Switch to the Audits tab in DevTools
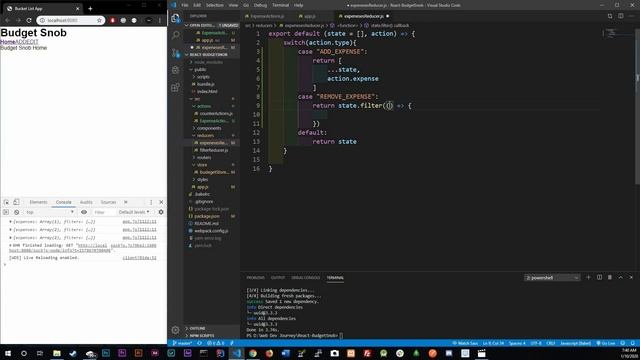This screenshot has width=640, height=360. (x=86, y=202)
